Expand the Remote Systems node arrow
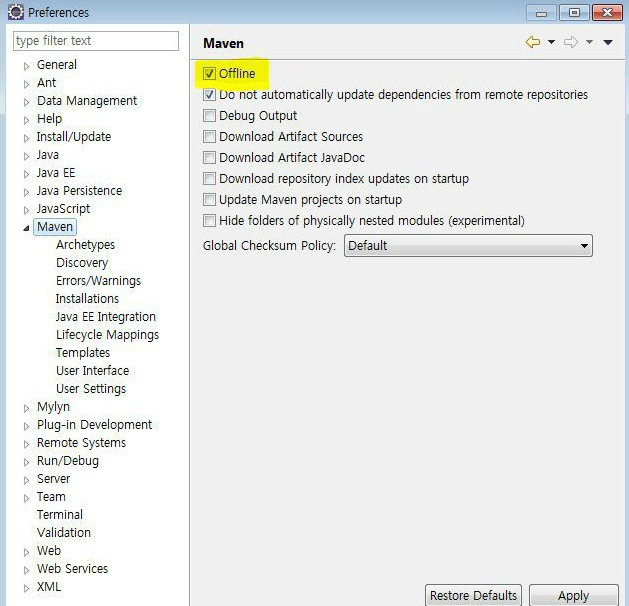 click(x=26, y=444)
